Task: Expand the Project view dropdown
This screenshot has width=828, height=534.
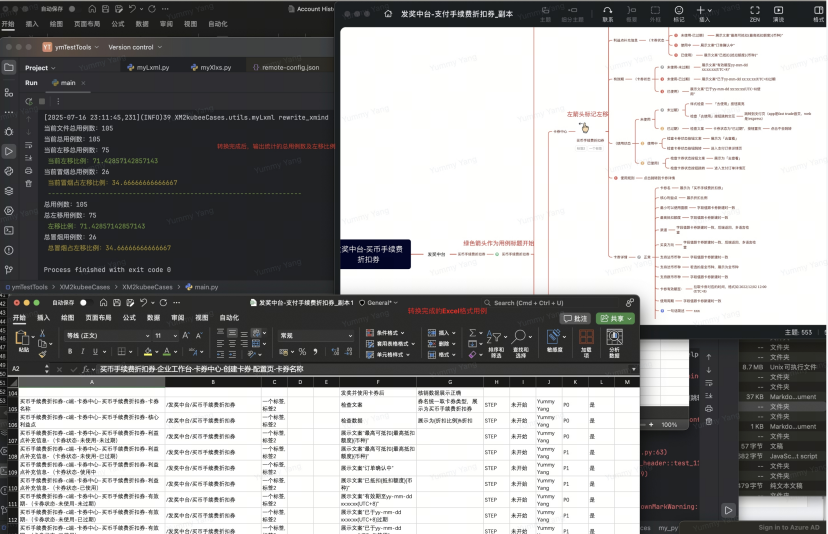Action: (x=42, y=68)
